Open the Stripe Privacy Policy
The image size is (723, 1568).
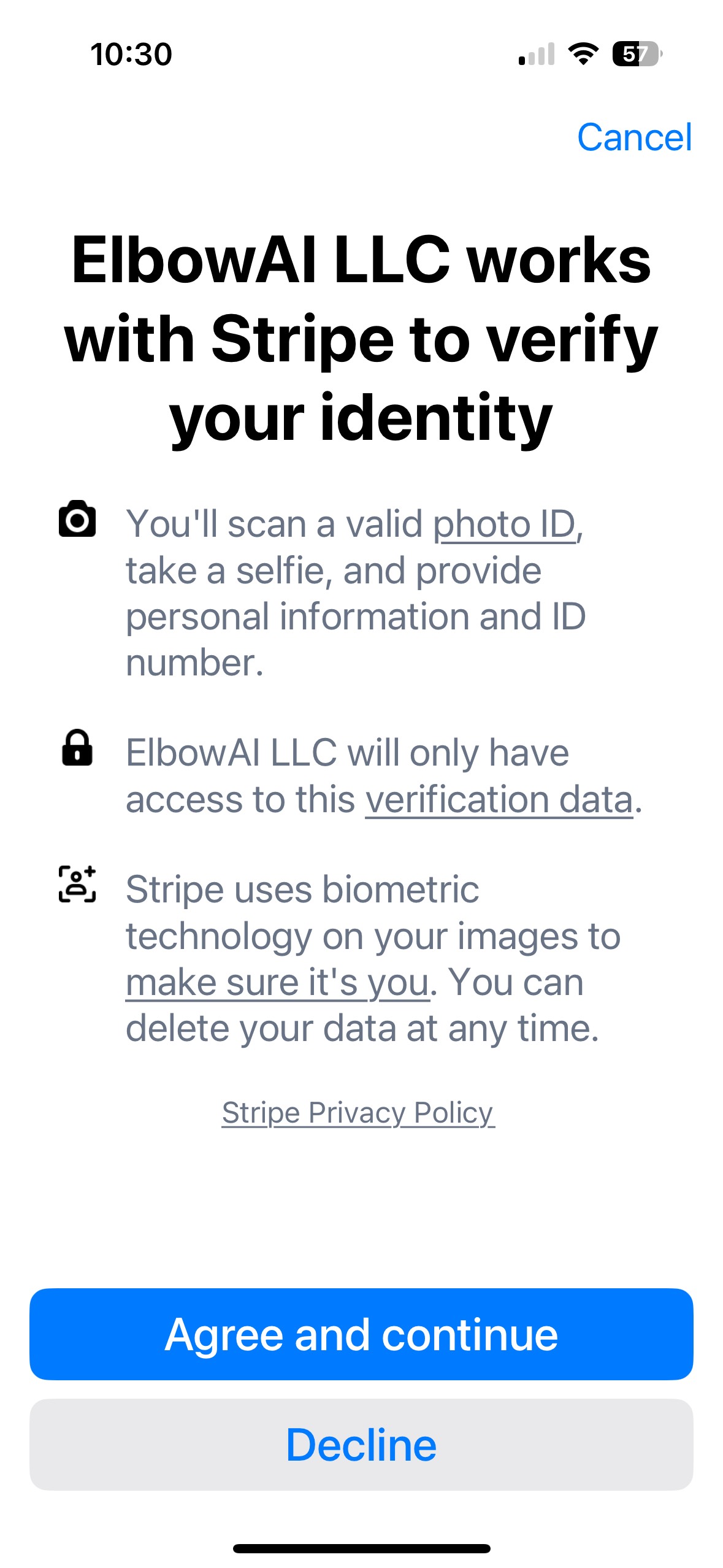tap(358, 1112)
